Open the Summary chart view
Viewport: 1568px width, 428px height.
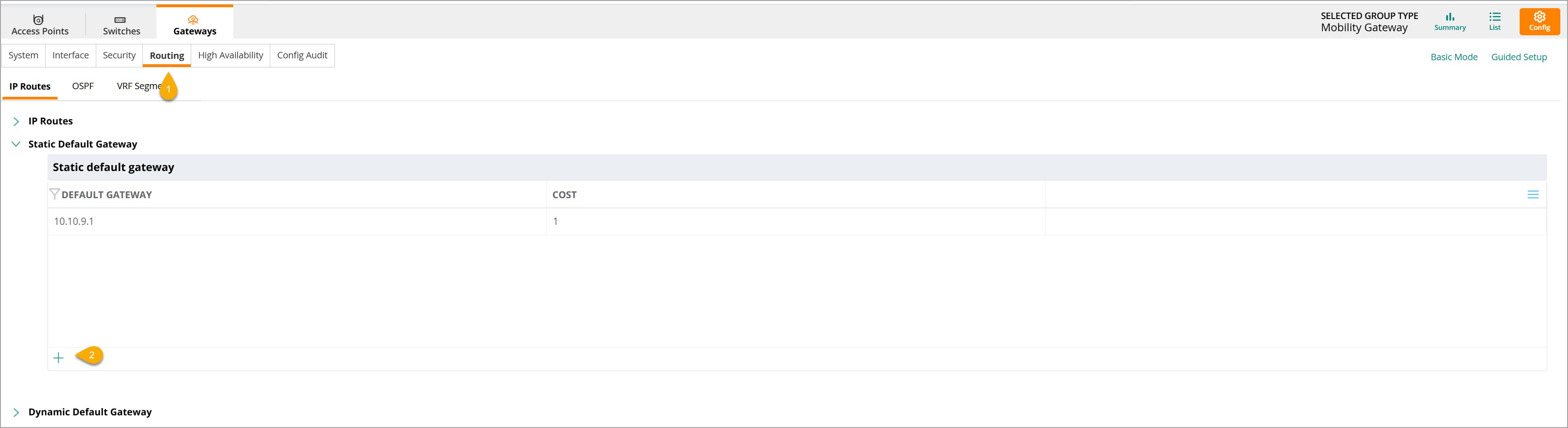(x=1450, y=22)
